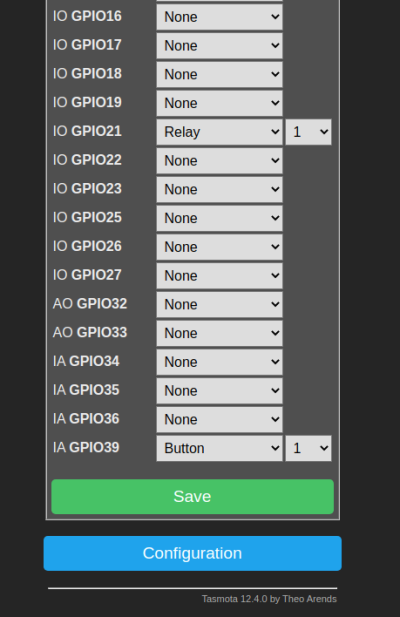Change GPIO21 Relay function dropdown
The height and width of the screenshot is (617, 400).
tap(219, 132)
